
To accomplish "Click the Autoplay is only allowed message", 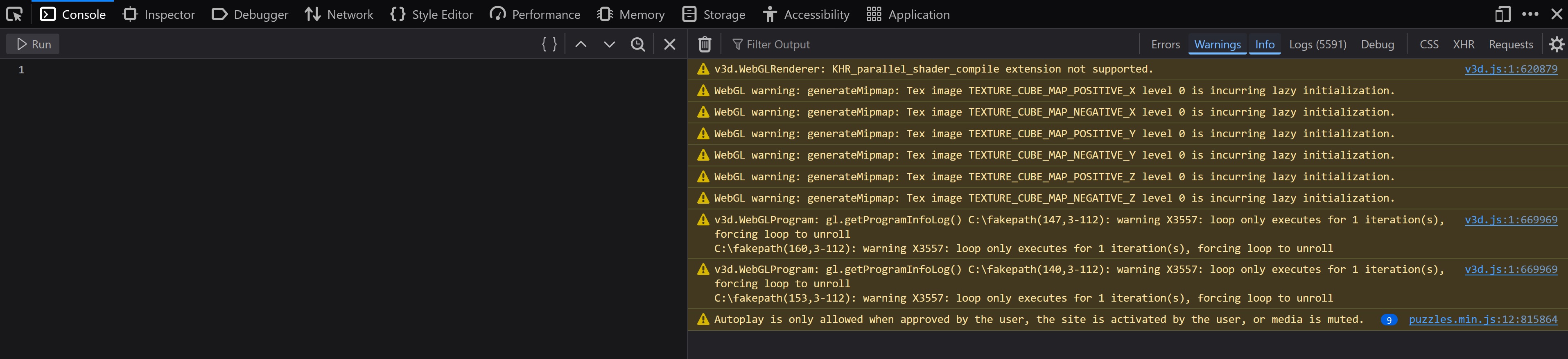I will (x=1038, y=319).
